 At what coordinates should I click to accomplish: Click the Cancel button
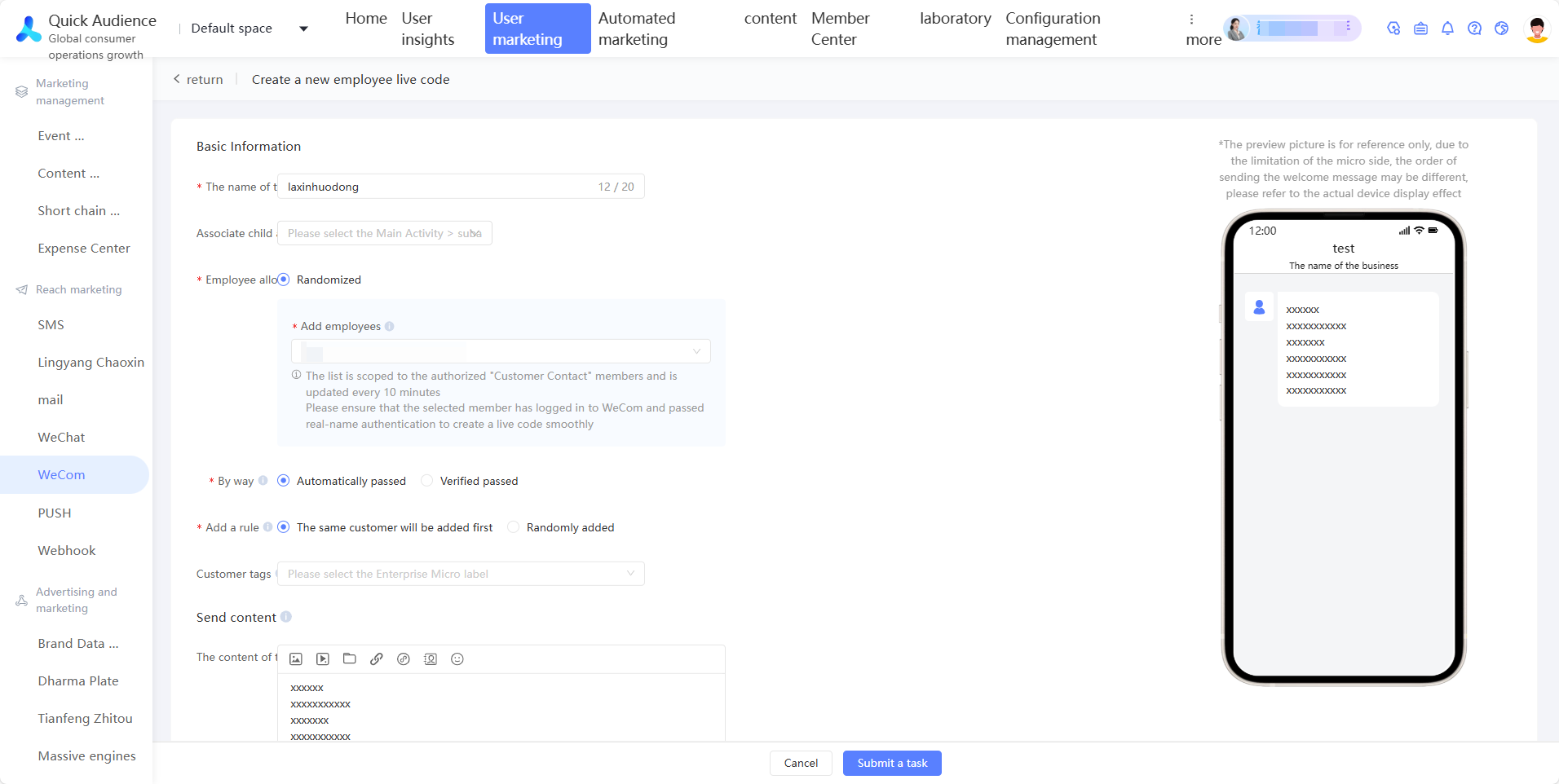pos(801,764)
